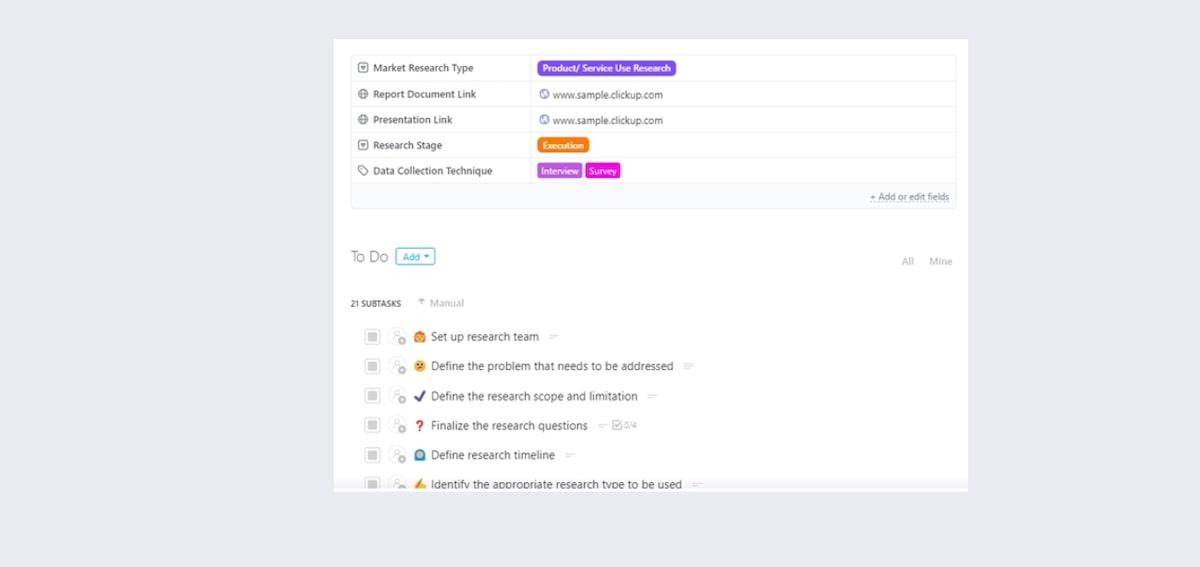Open the Manual sort order selector

pos(441,303)
